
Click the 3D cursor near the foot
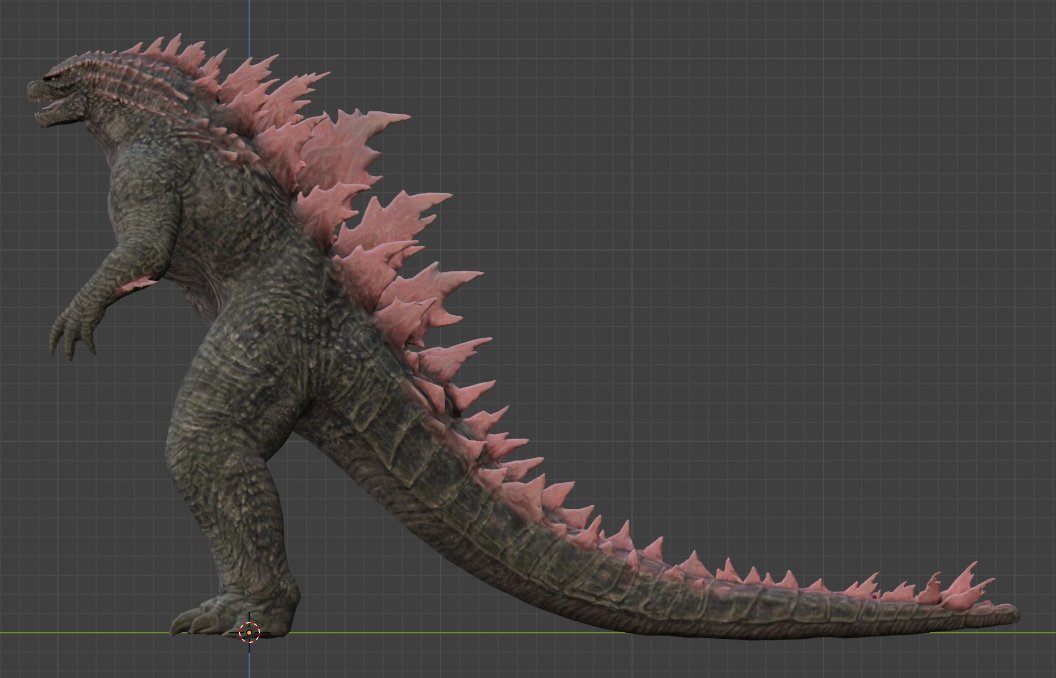click(249, 632)
